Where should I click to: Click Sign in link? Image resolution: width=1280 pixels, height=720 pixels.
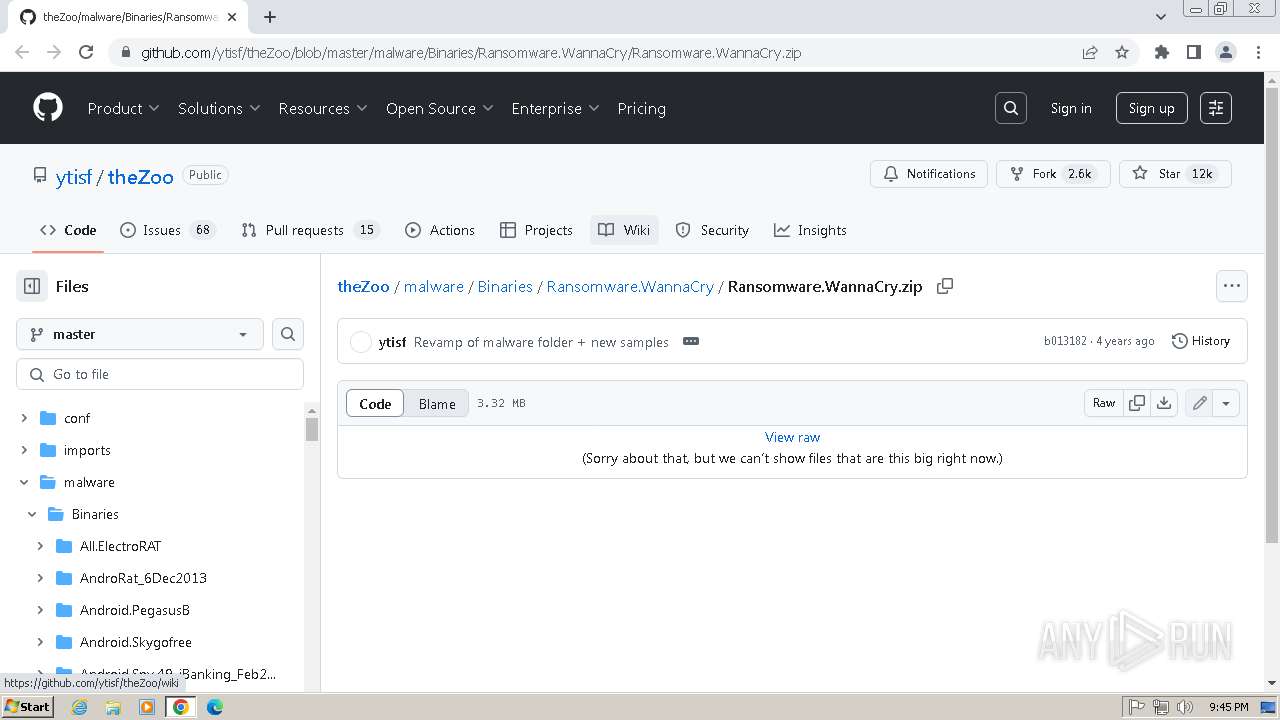tap(1071, 108)
